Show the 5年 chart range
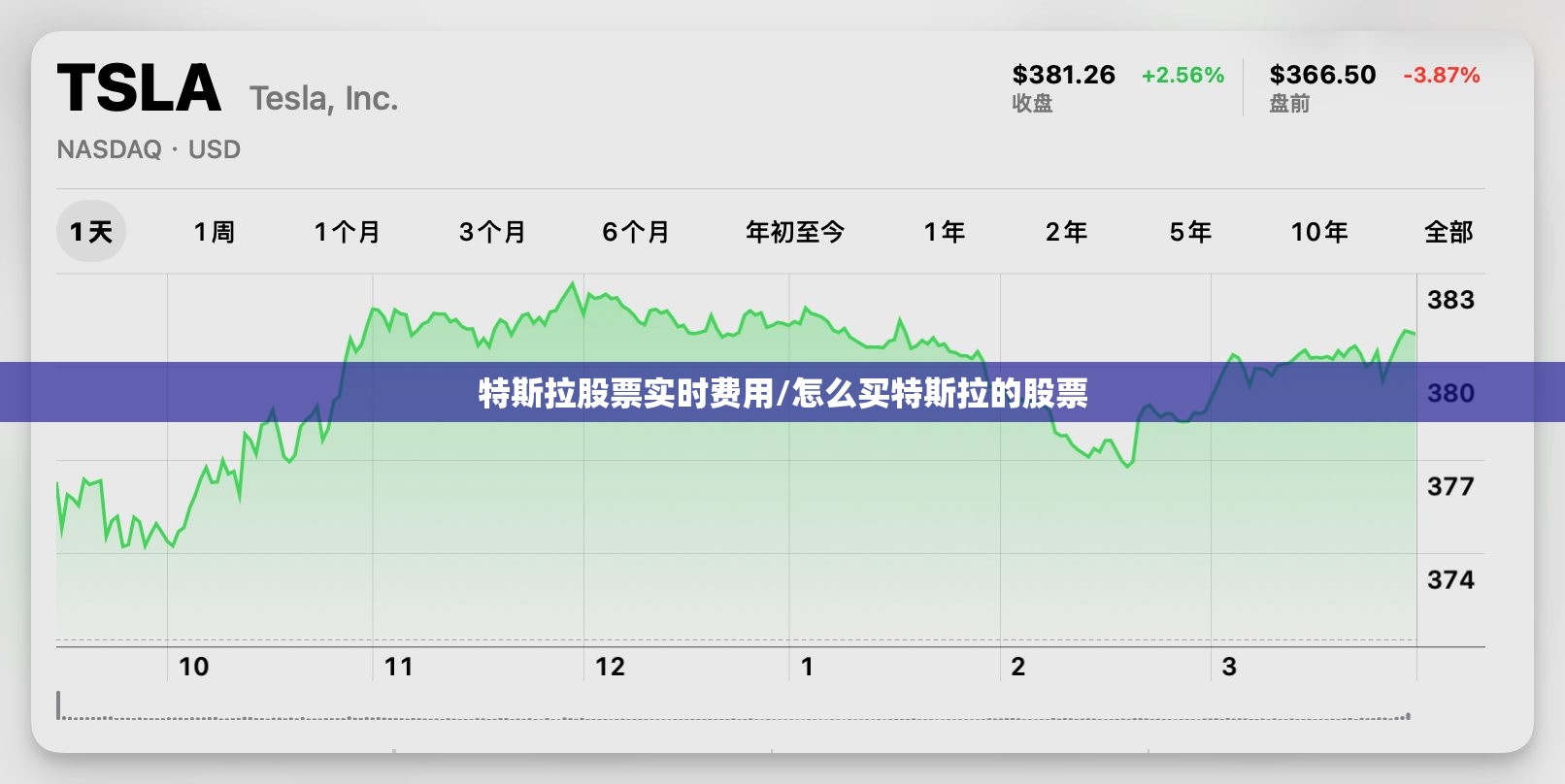 click(x=1190, y=232)
